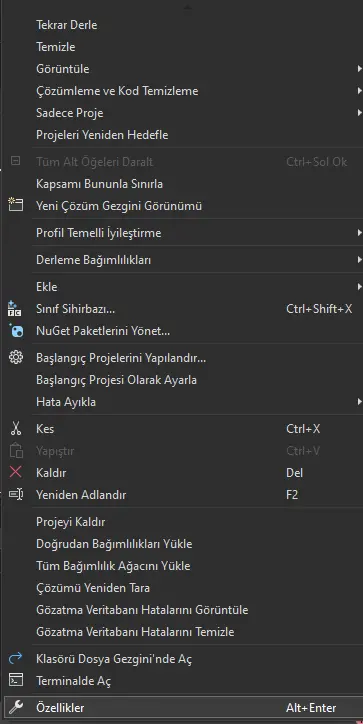
Task: Click the Sınıf Sihirbazı class wizard icon
Action: click(15, 308)
